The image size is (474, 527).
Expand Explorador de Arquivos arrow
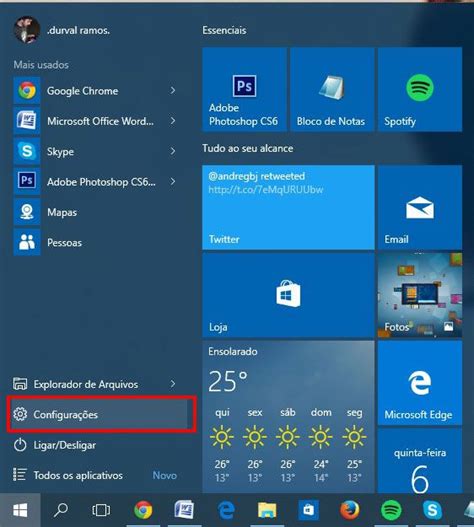pos(172,384)
